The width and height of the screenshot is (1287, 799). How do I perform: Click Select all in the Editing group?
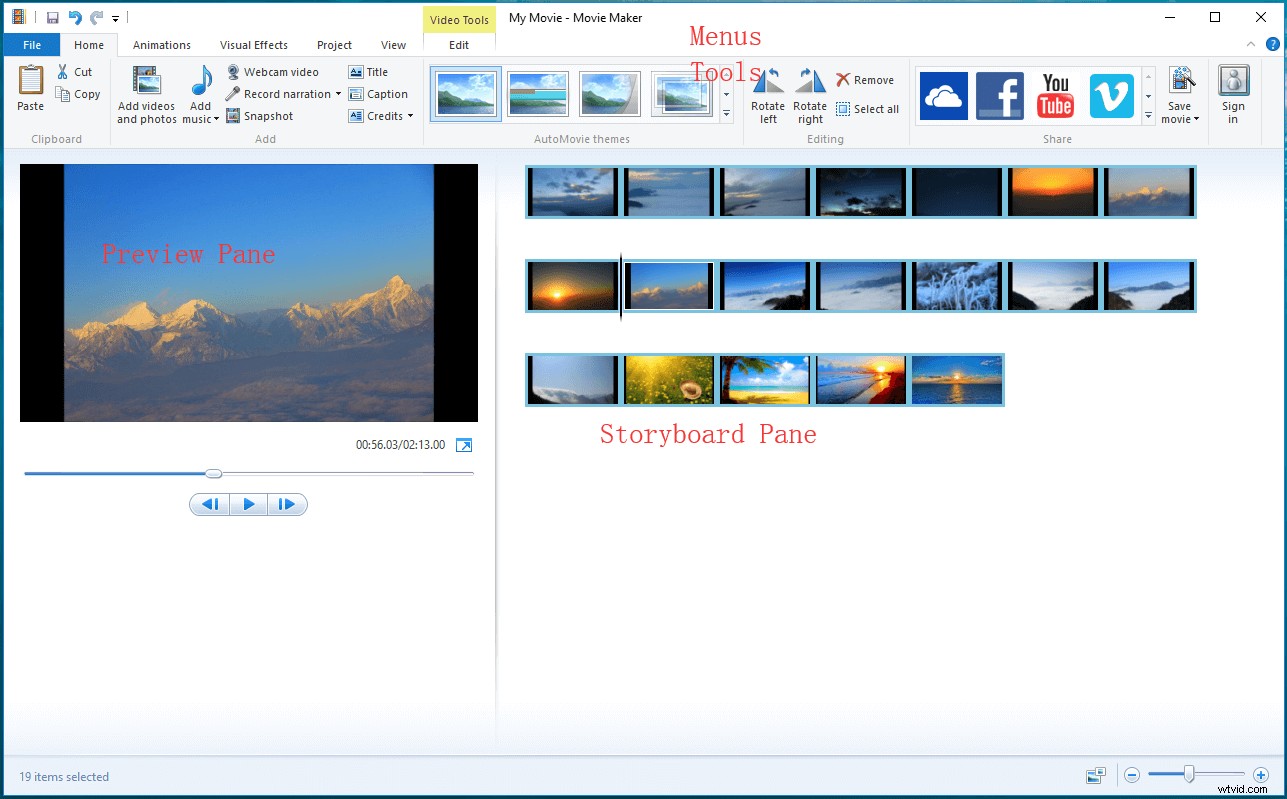pos(866,109)
